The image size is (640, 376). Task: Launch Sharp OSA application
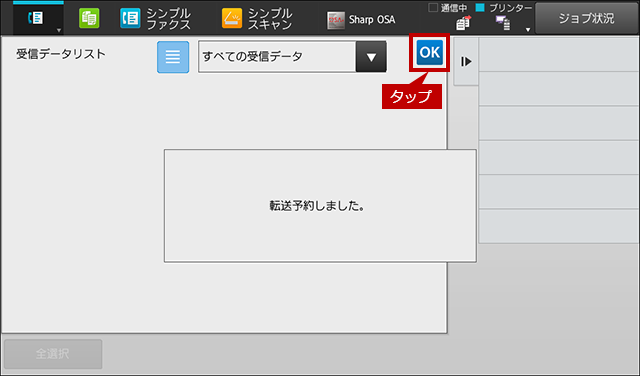361,20
